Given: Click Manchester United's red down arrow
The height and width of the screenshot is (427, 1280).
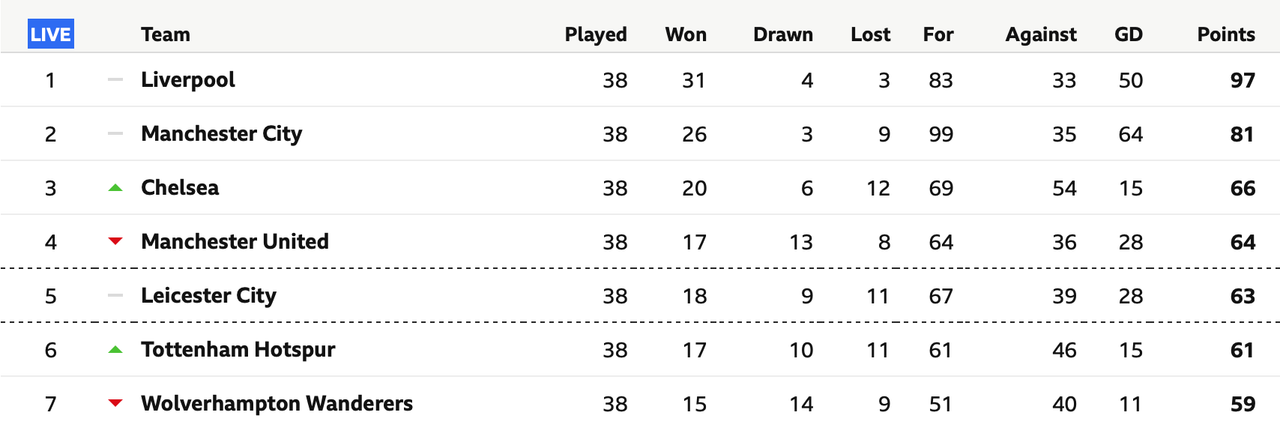Looking at the screenshot, I should pos(115,241).
